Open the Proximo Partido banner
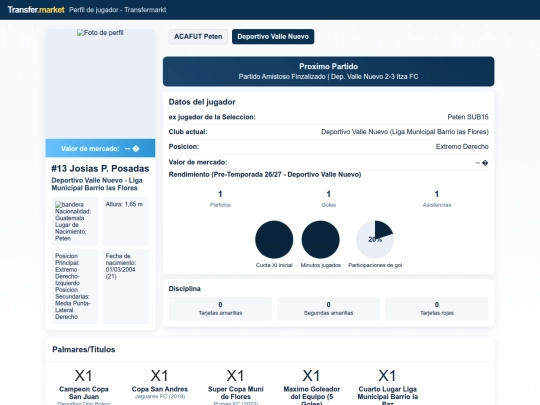The height and width of the screenshot is (405, 540). (x=329, y=71)
